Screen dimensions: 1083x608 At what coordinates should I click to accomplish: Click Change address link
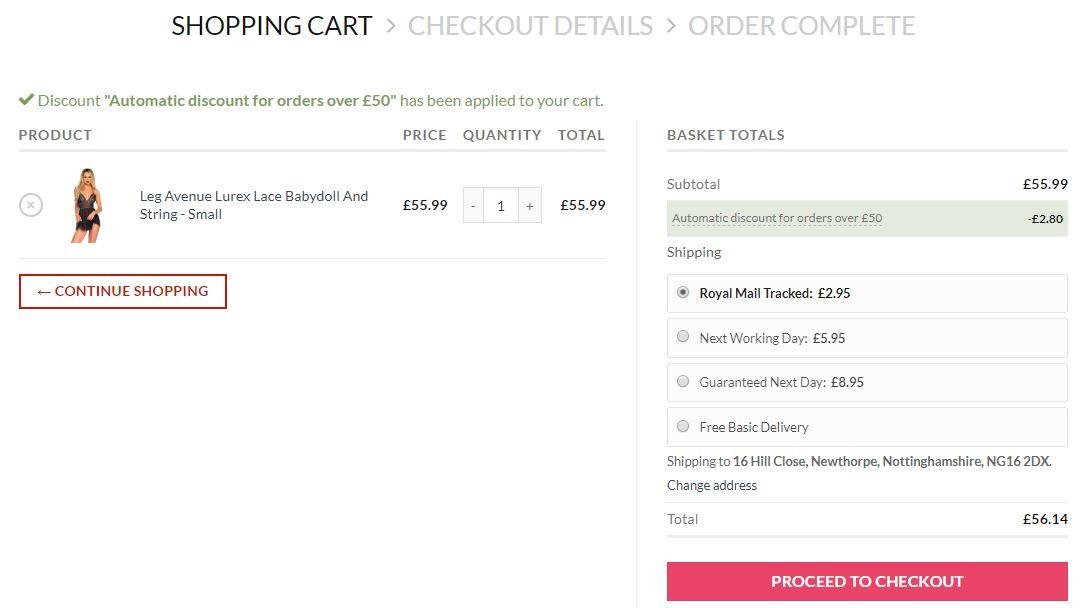pyautogui.click(x=711, y=485)
